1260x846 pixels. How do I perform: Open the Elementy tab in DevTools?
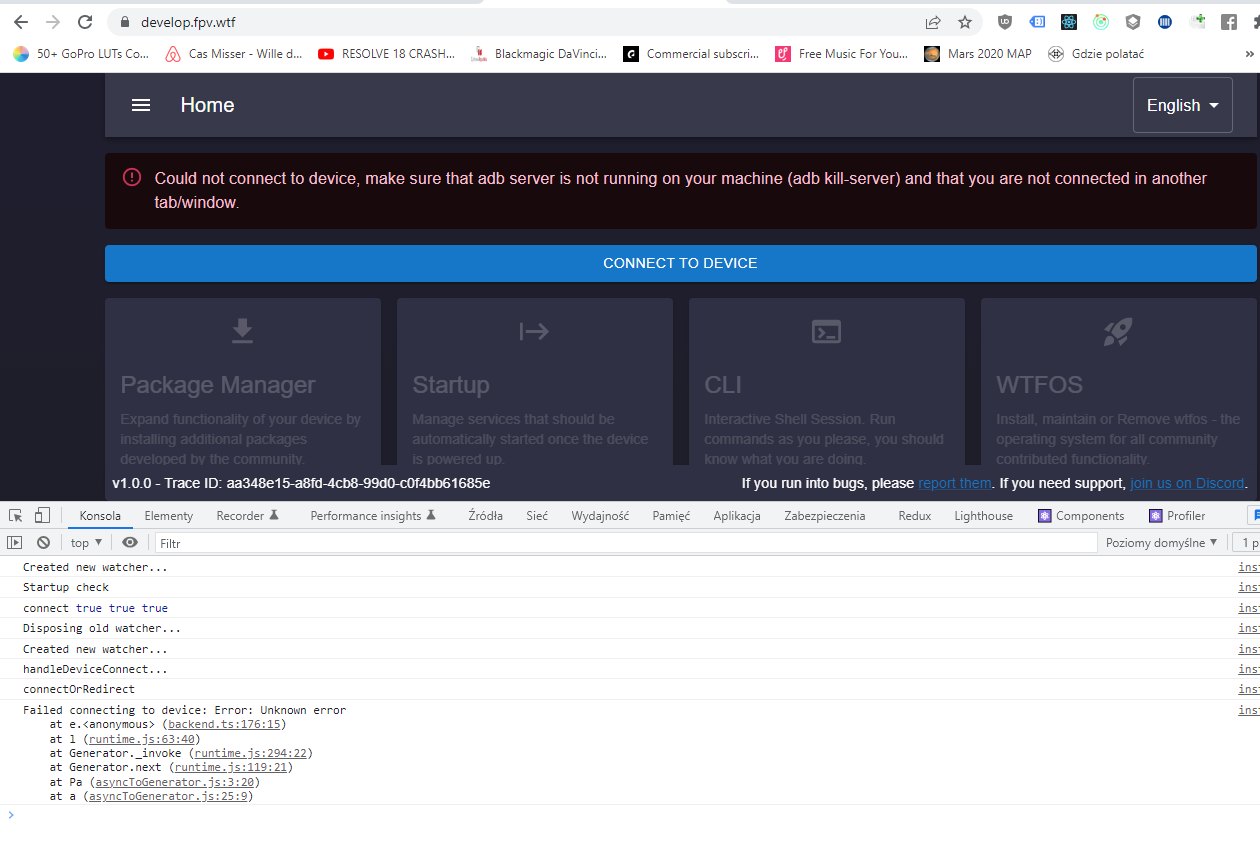tap(168, 515)
